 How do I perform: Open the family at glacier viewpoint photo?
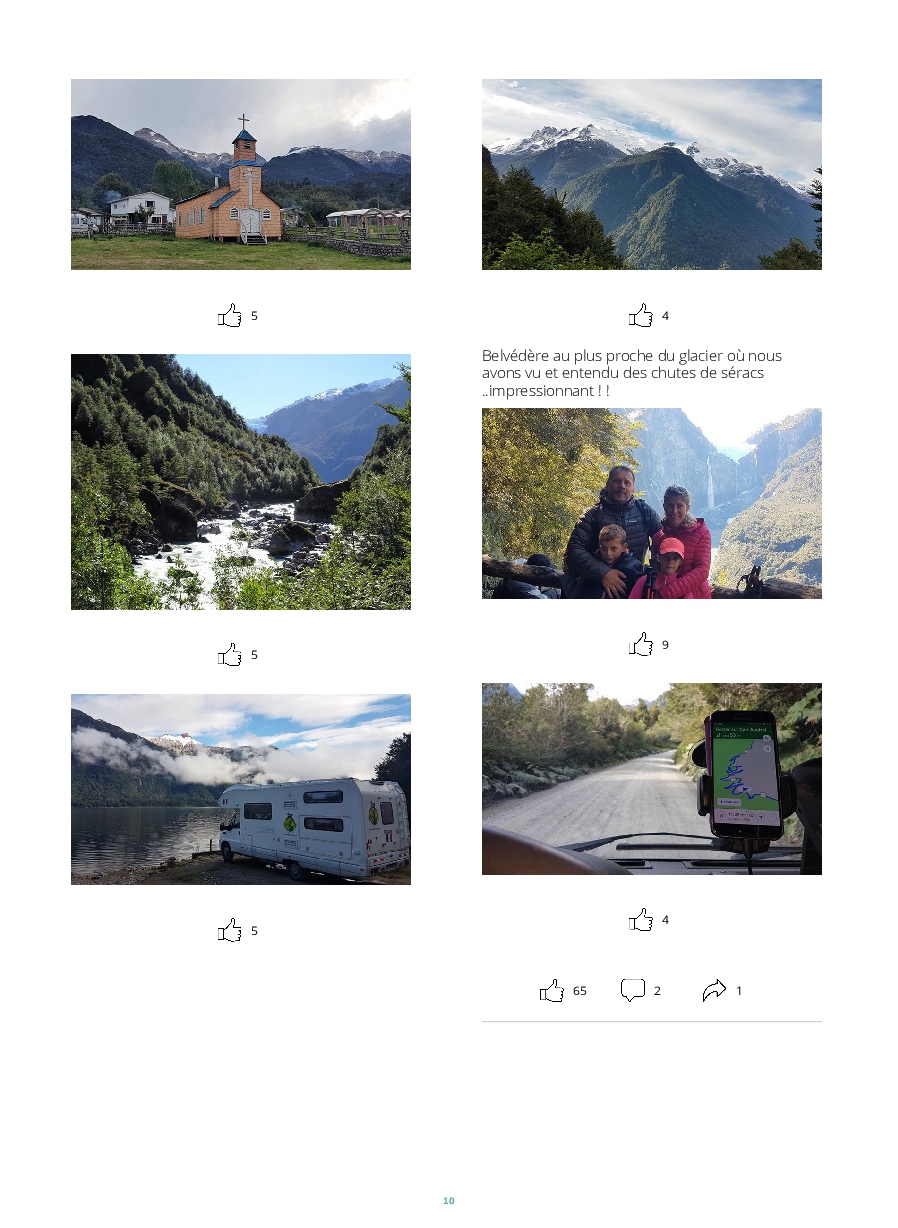tap(652, 504)
